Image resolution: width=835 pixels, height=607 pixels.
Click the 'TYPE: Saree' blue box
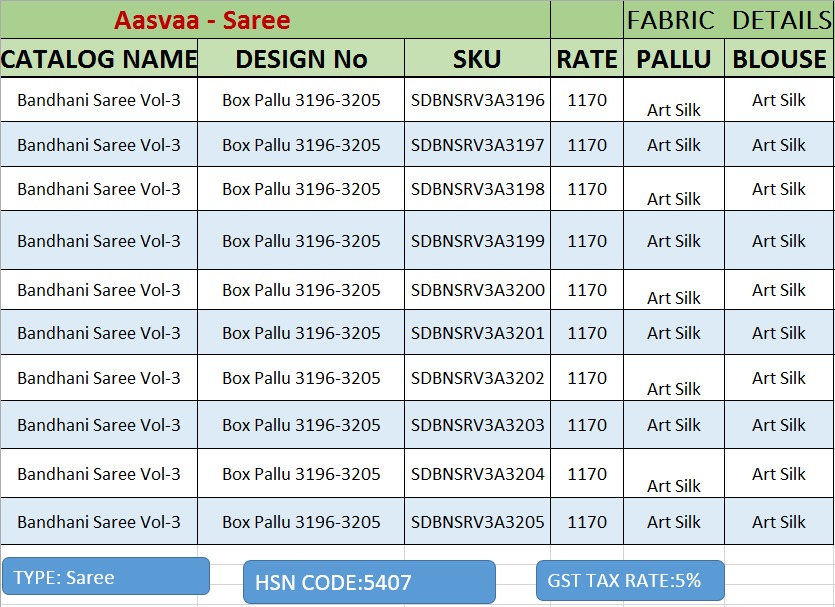point(106,577)
